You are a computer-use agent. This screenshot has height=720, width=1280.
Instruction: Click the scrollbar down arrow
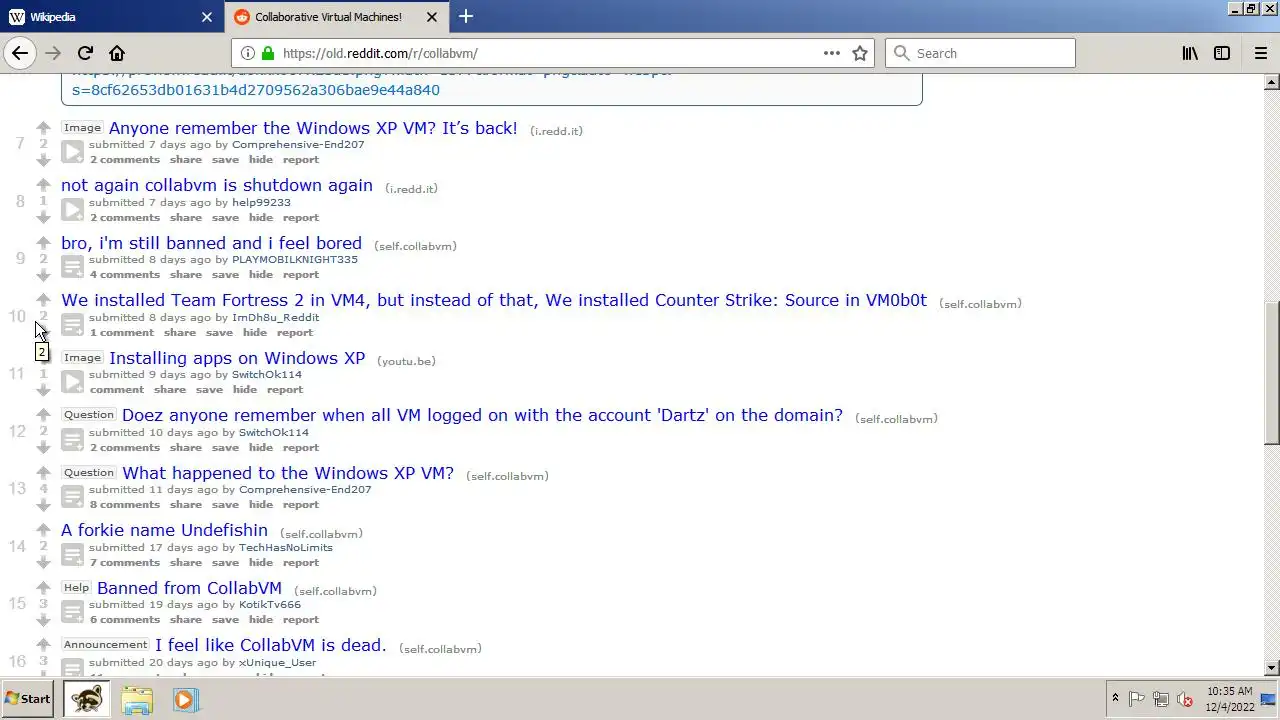(x=1271, y=668)
